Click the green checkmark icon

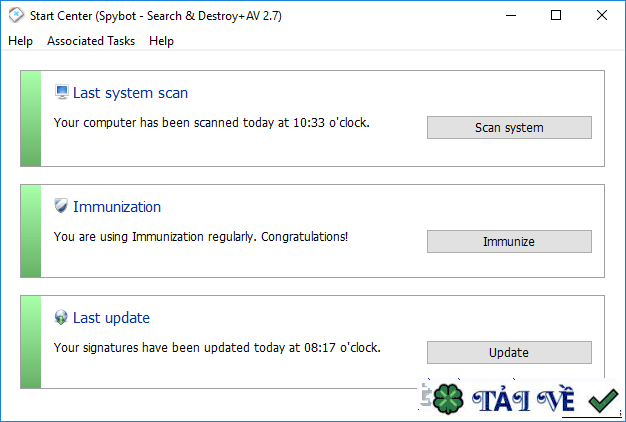[x=602, y=401]
